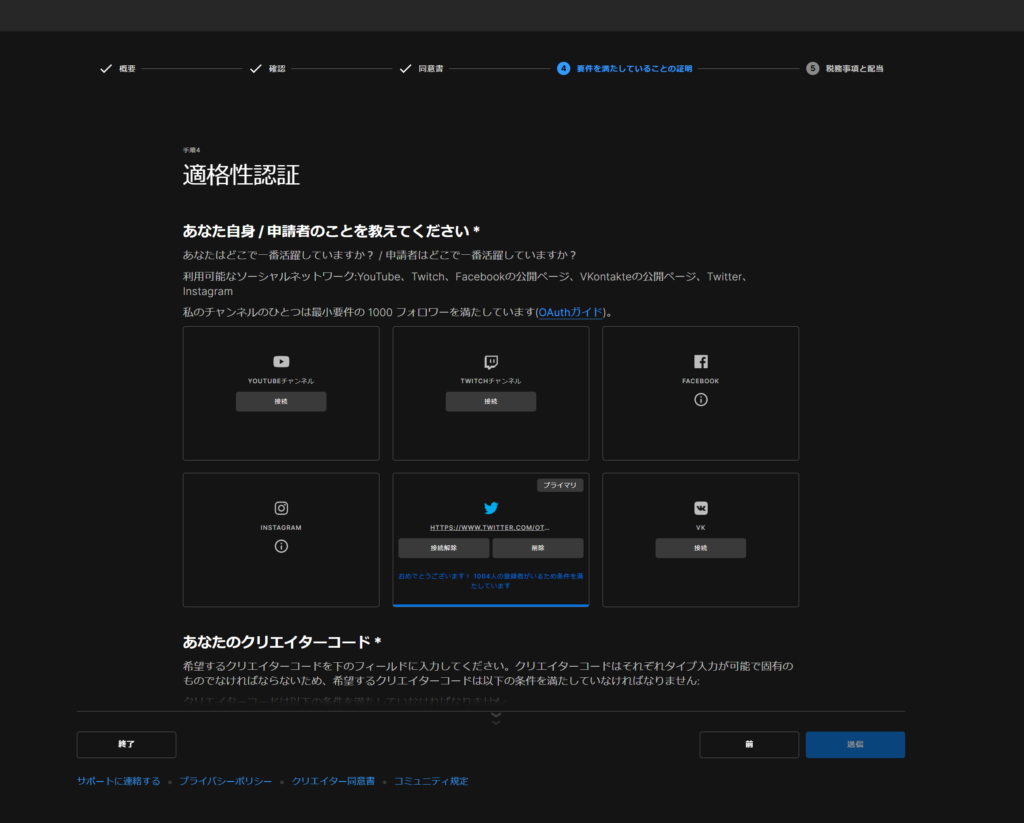Select the Facebook card
This screenshot has height=823, width=1024.
[x=701, y=393]
